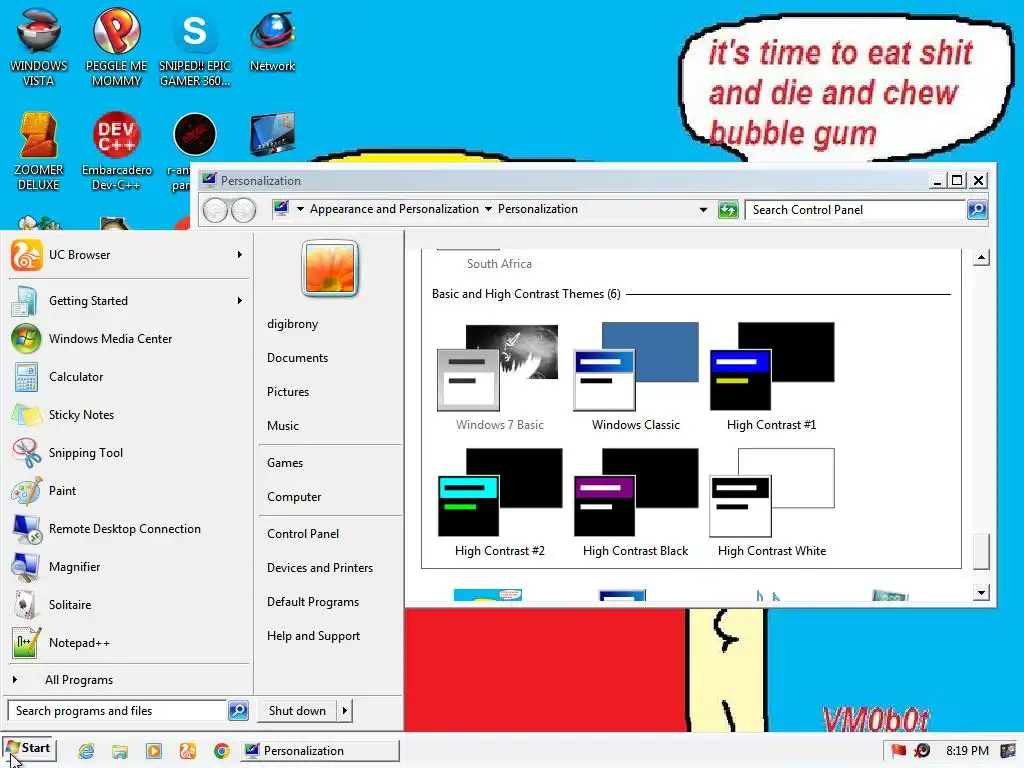Launch Magnifier

pyautogui.click(x=129, y=567)
